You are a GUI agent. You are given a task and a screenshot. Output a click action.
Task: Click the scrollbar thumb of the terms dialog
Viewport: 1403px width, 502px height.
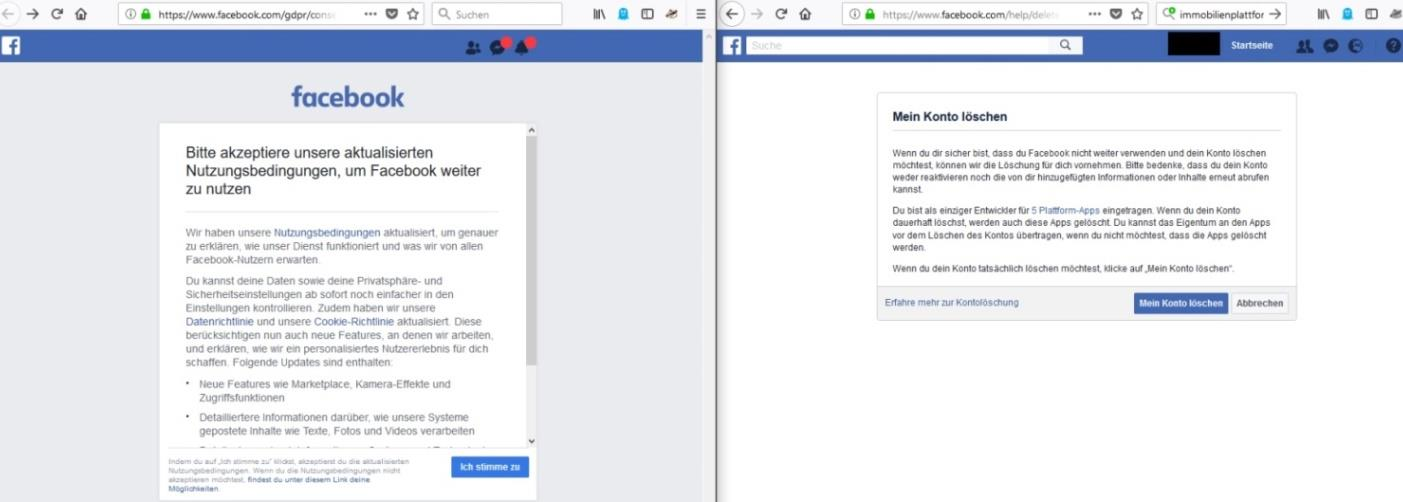pyautogui.click(x=531, y=250)
